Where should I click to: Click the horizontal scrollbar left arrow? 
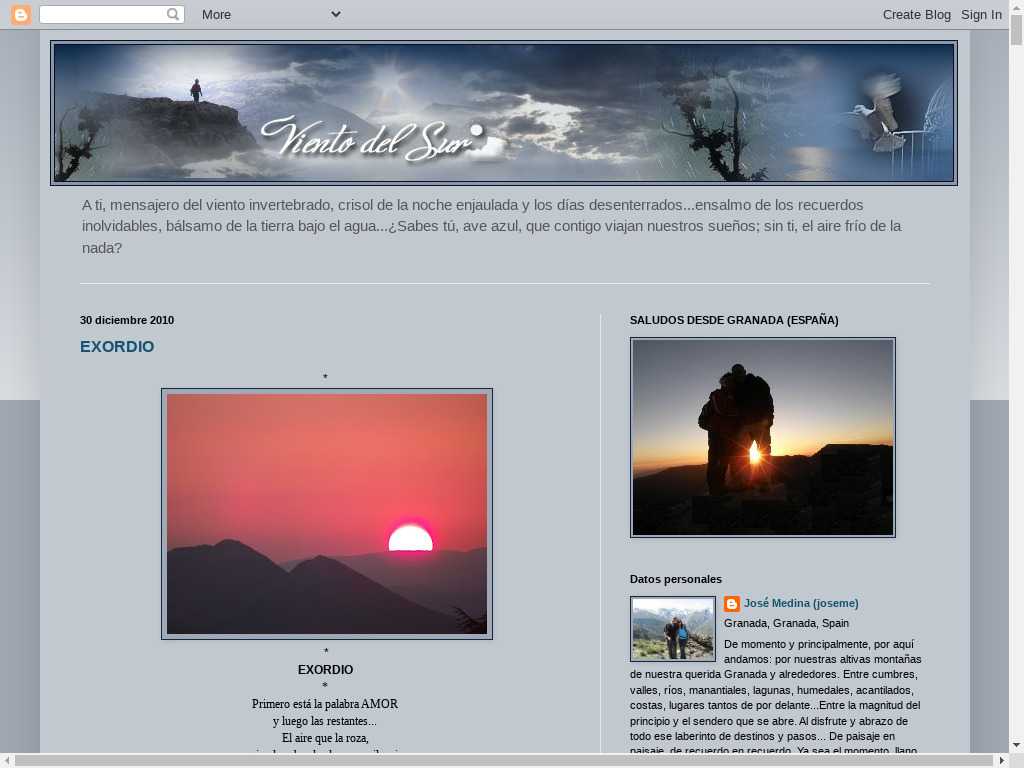7,760
